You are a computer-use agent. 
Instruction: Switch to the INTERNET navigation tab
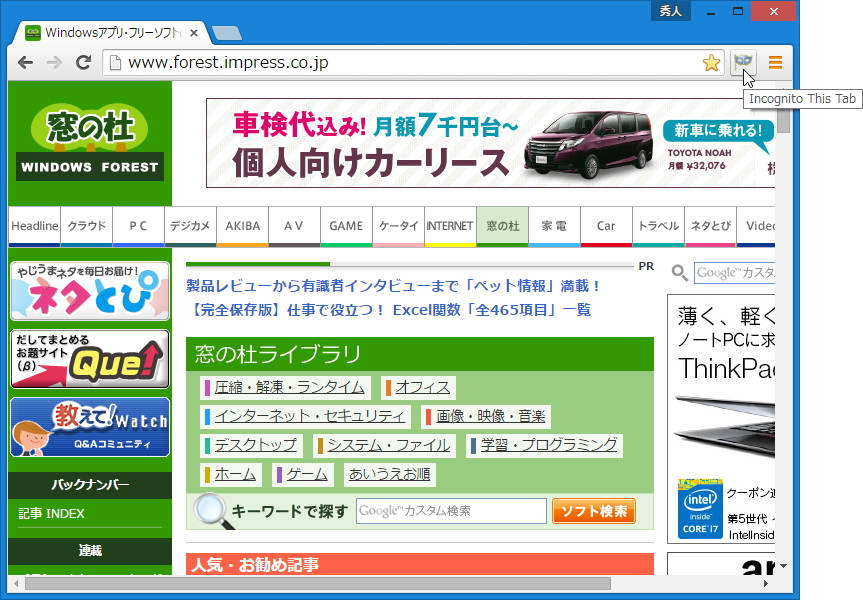coord(450,226)
